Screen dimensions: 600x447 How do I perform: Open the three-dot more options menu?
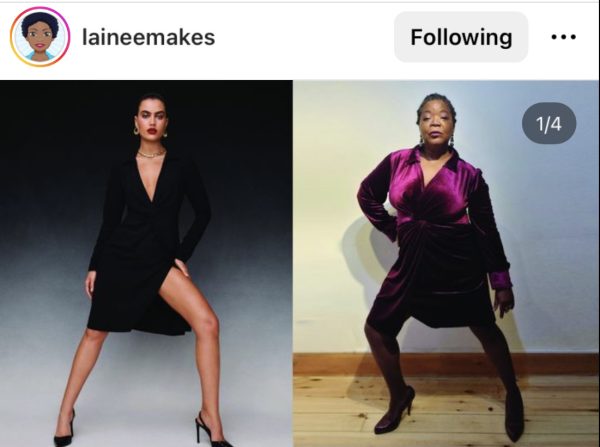[563, 37]
